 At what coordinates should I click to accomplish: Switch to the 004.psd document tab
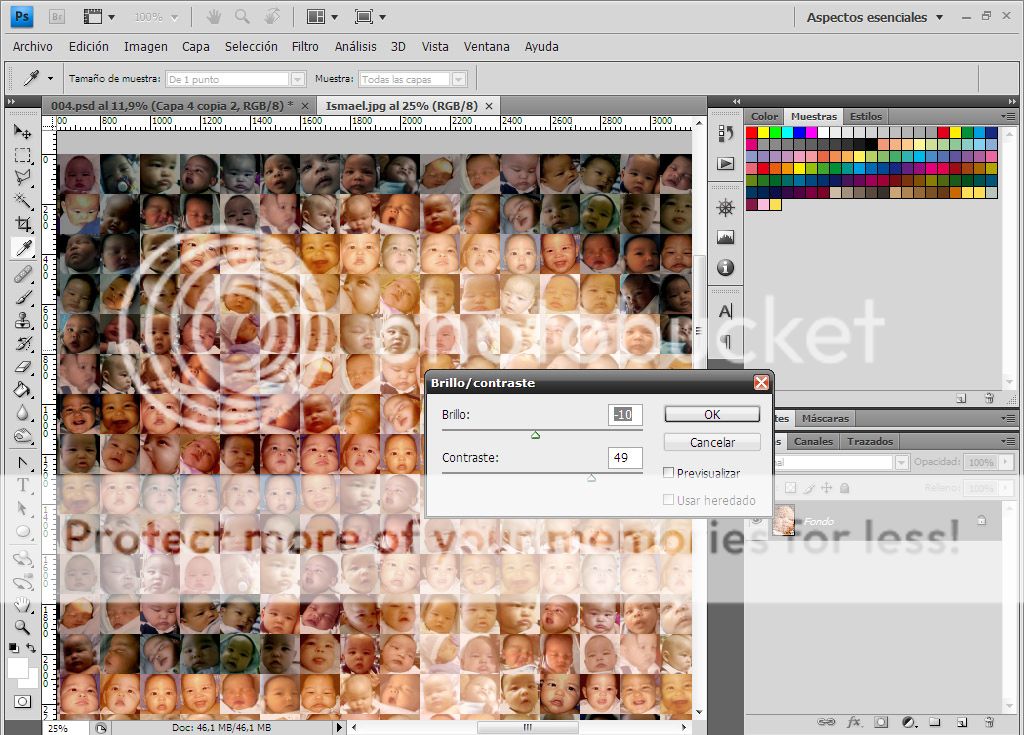click(x=172, y=105)
